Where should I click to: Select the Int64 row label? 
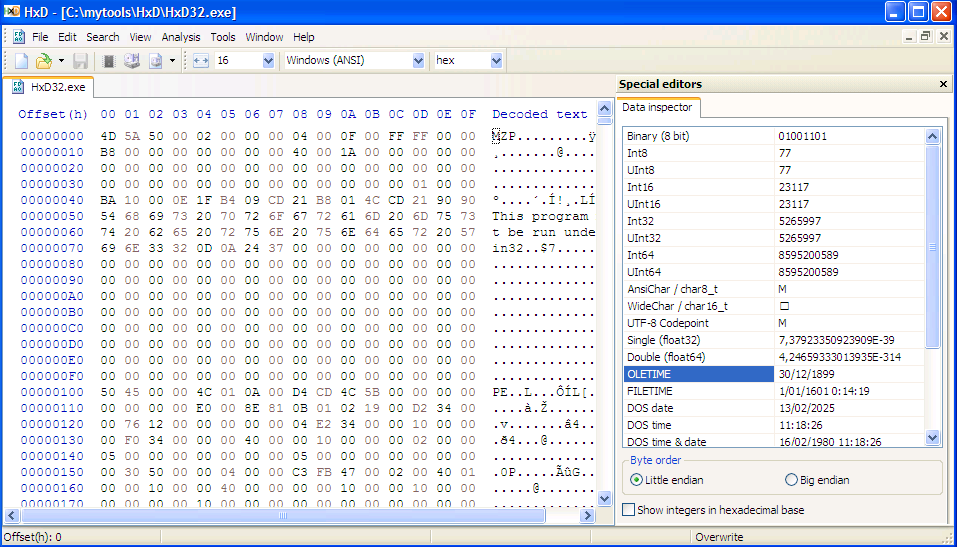638,255
